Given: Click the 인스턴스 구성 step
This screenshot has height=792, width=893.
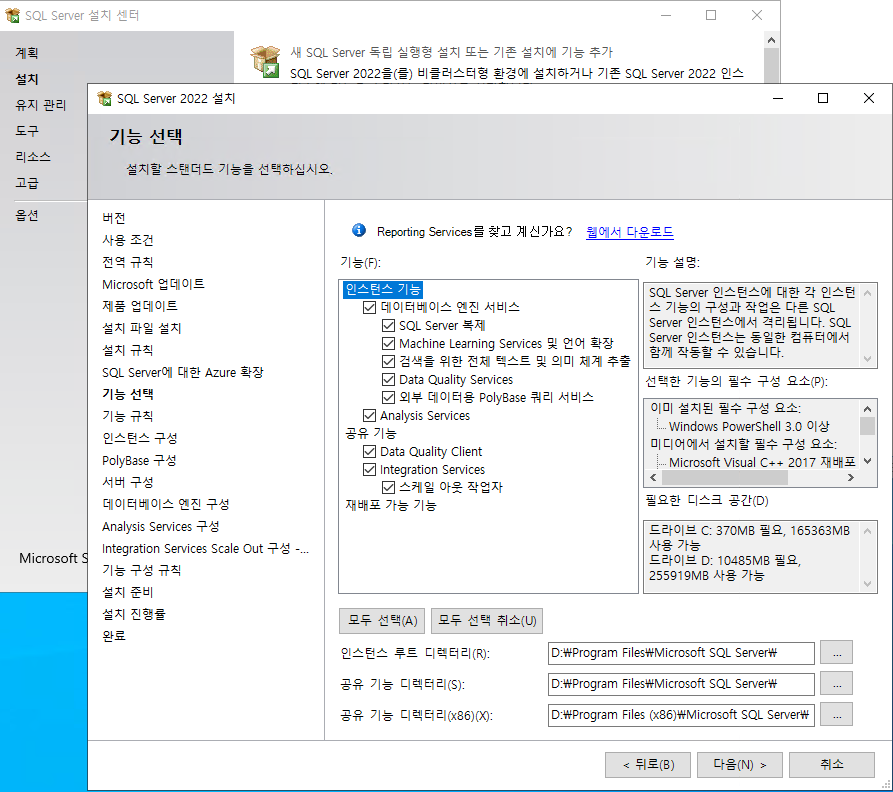Looking at the screenshot, I should (140, 438).
